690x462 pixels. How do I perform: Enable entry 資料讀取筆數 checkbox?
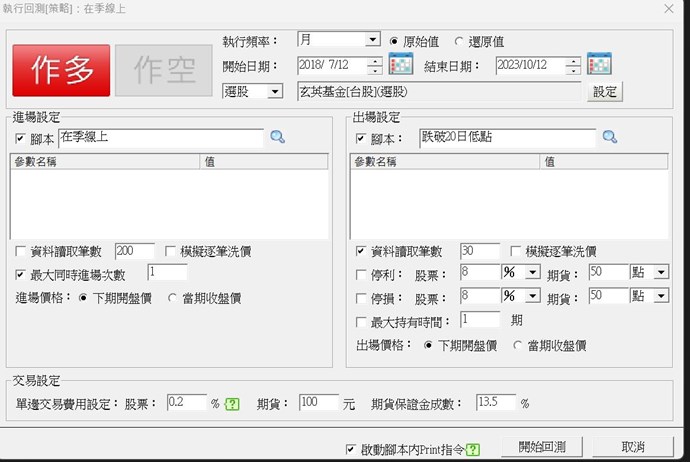tap(20, 251)
